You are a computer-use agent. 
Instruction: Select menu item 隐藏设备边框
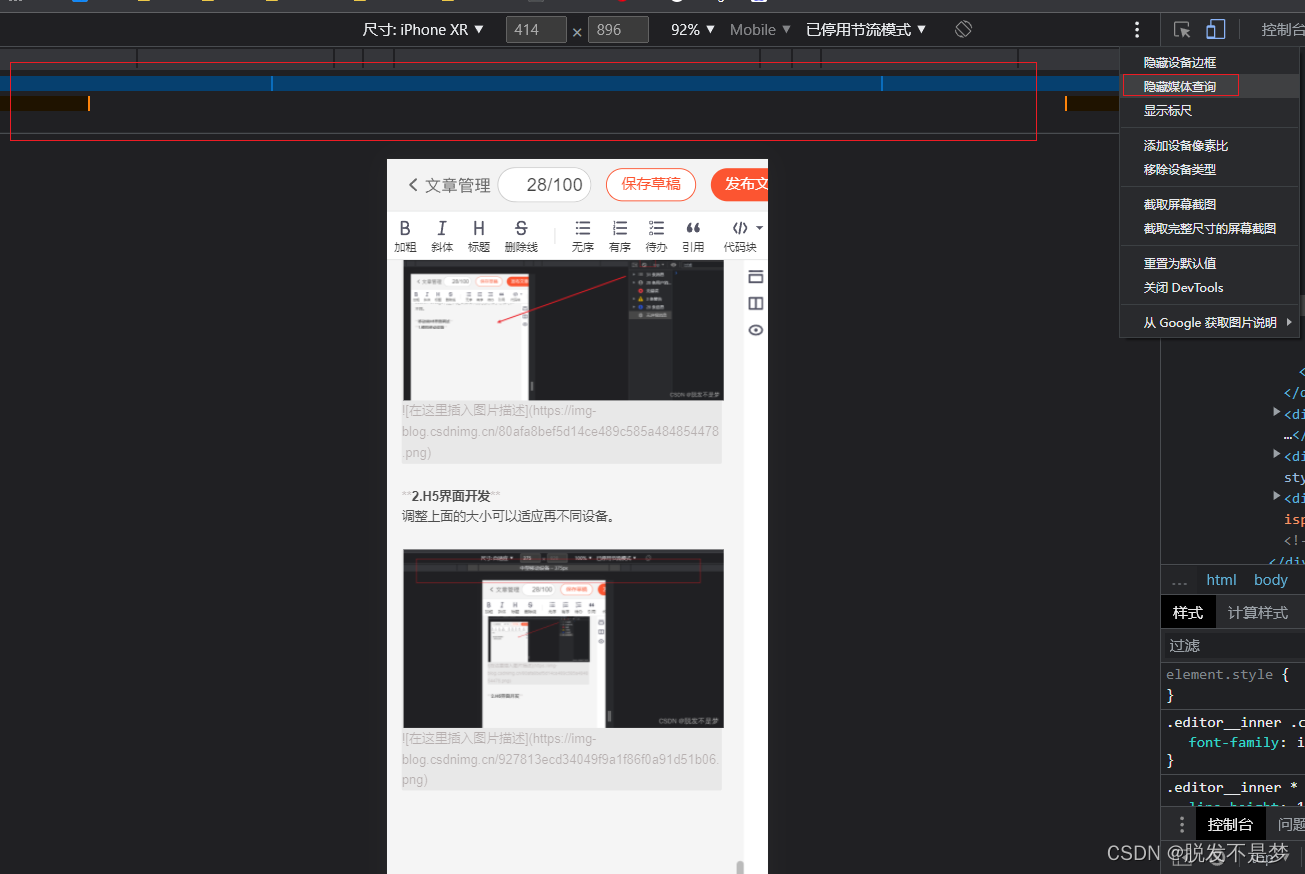pos(1209,63)
